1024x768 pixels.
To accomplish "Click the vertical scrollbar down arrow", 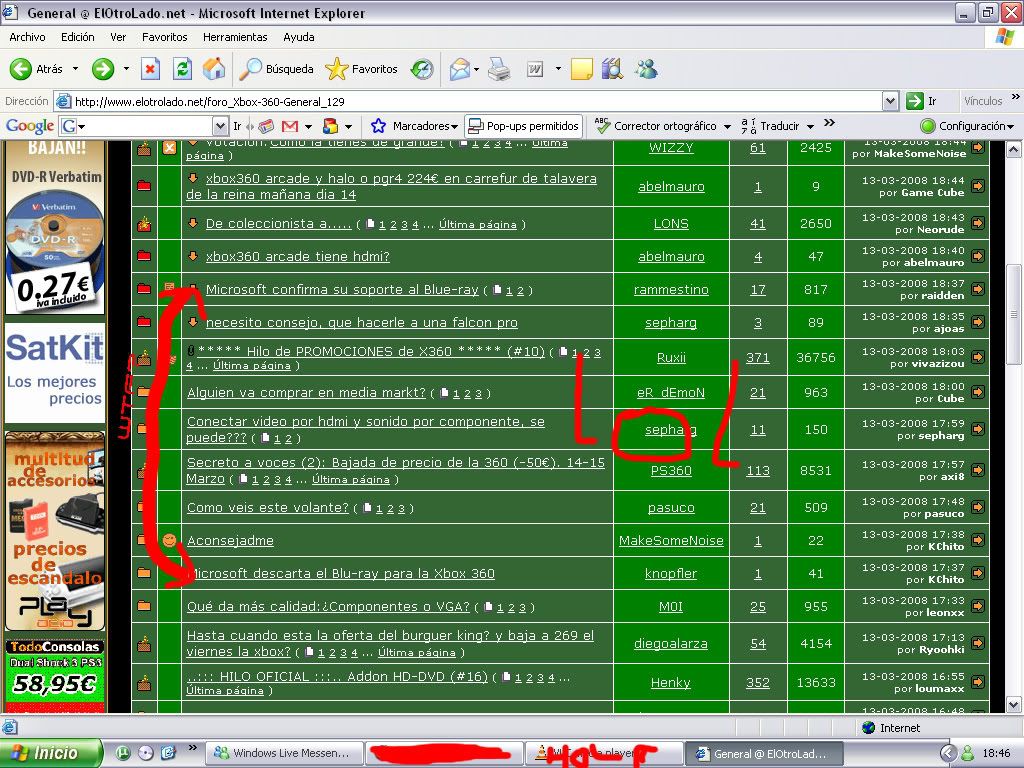I will (x=1013, y=705).
